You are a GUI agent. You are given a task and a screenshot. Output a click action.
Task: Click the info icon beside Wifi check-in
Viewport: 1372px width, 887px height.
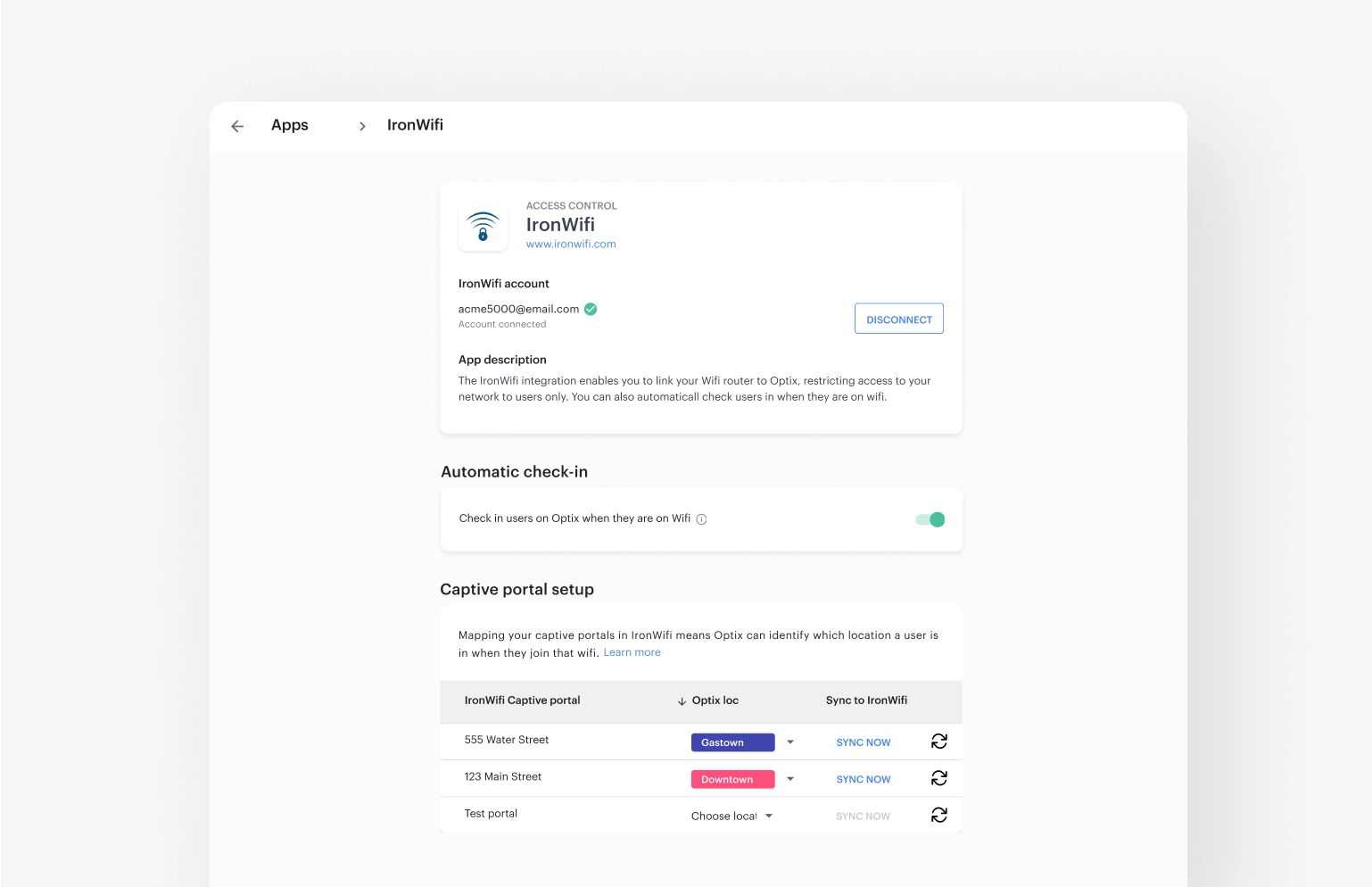tap(701, 519)
